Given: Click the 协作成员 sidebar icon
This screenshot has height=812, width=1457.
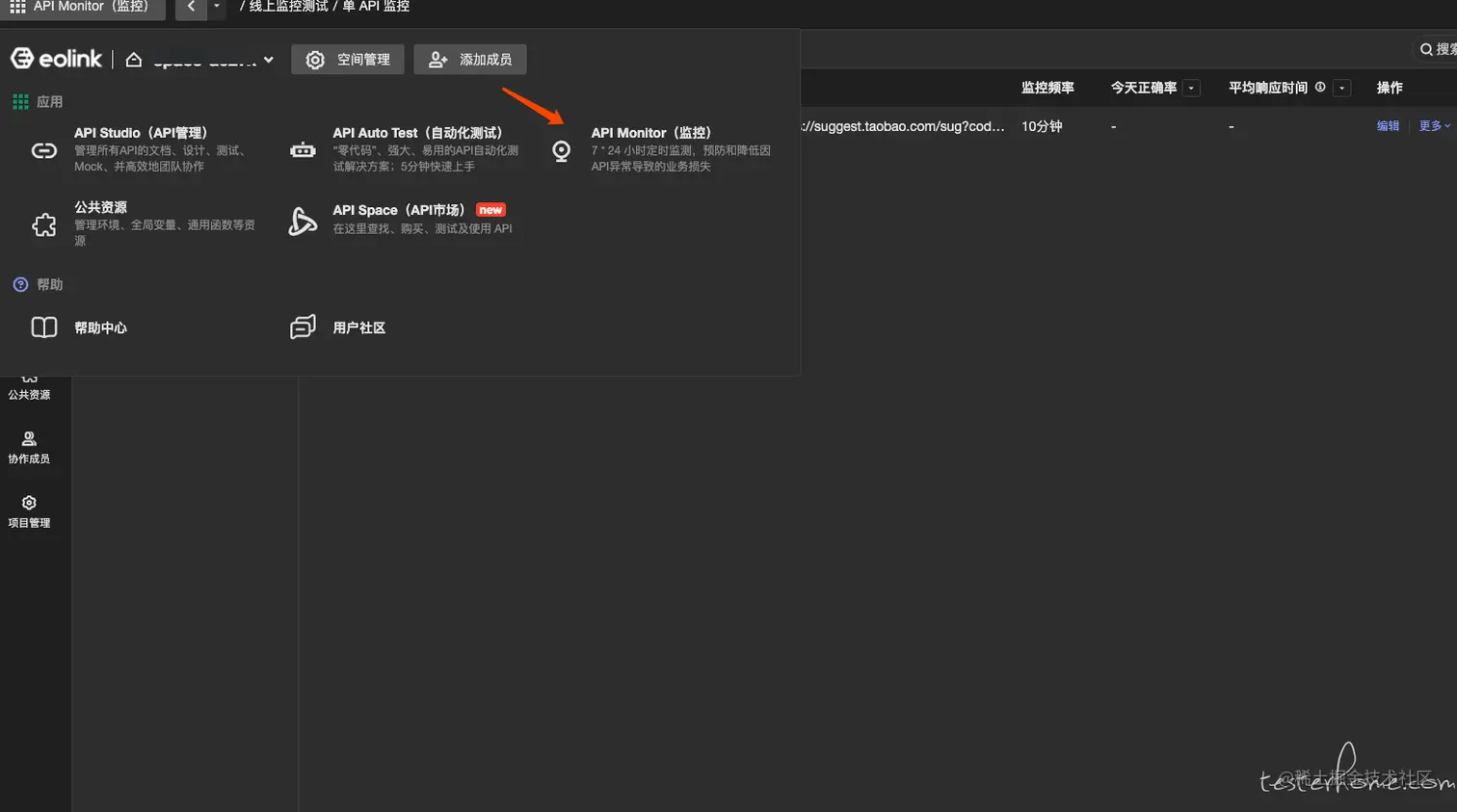Looking at the screenshot, I should tap(29, 438).
